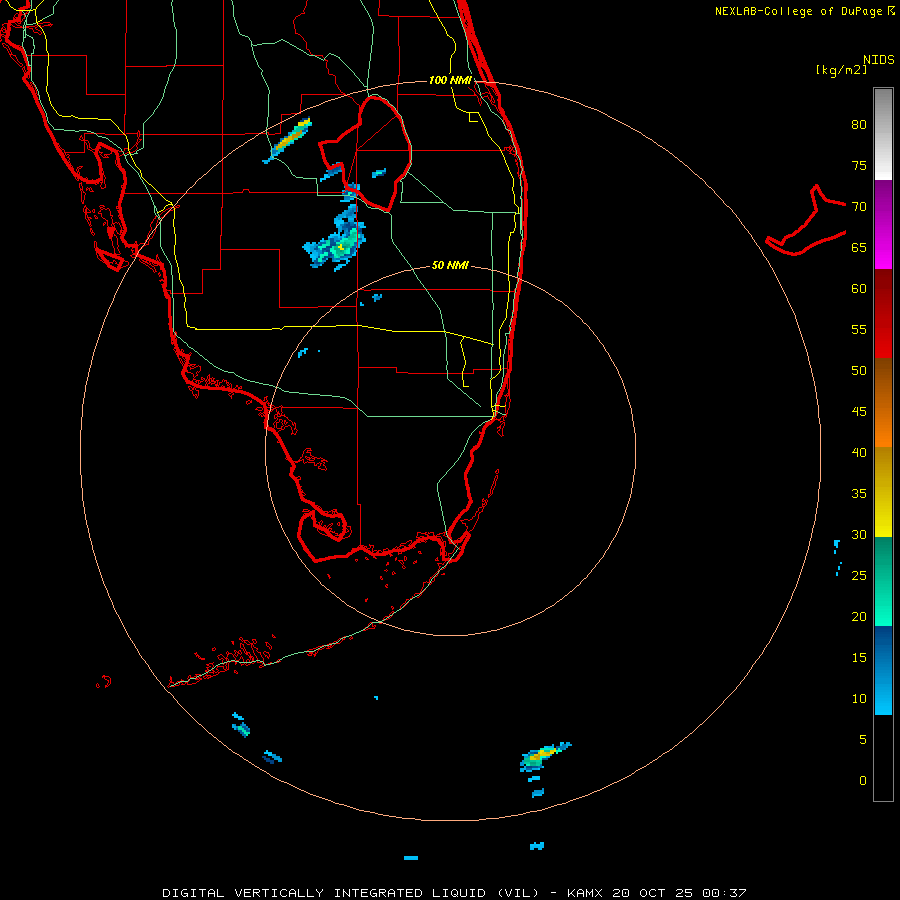
Task: Click the 5 value on the color scale
Action: click(x=863, y=740)
